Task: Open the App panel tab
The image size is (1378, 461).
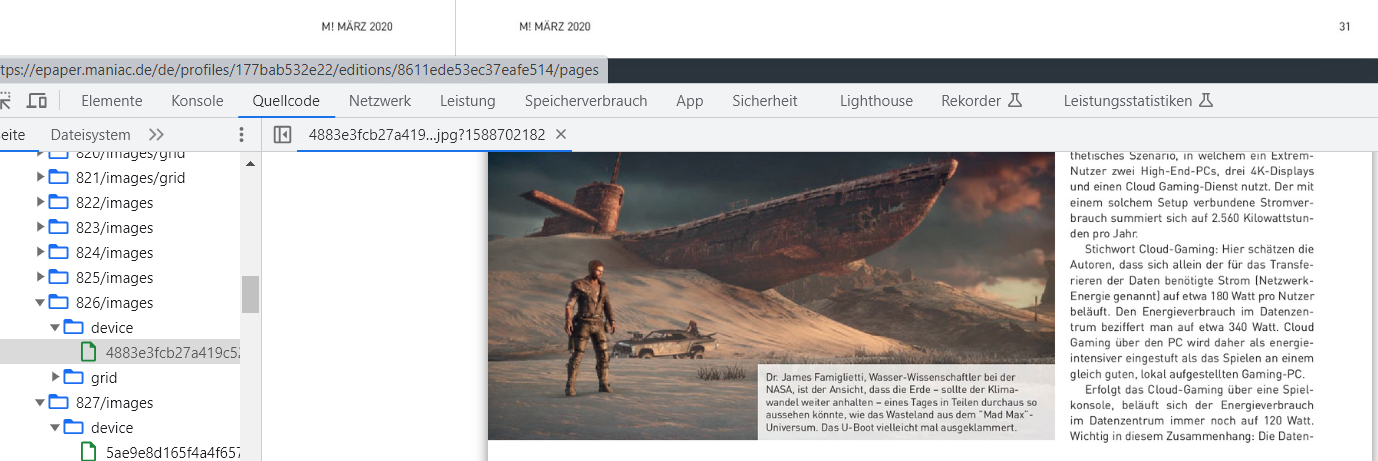Action: [690, 101]
